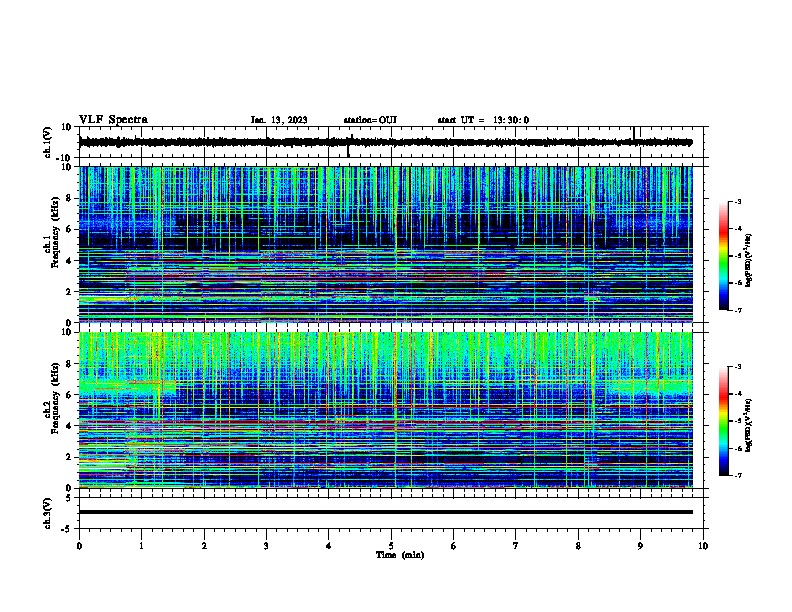The width and height of the screenshot is (792, 612).
Task: Click the ch.3 flat black waveform trace
Action: tap(385, 512)
